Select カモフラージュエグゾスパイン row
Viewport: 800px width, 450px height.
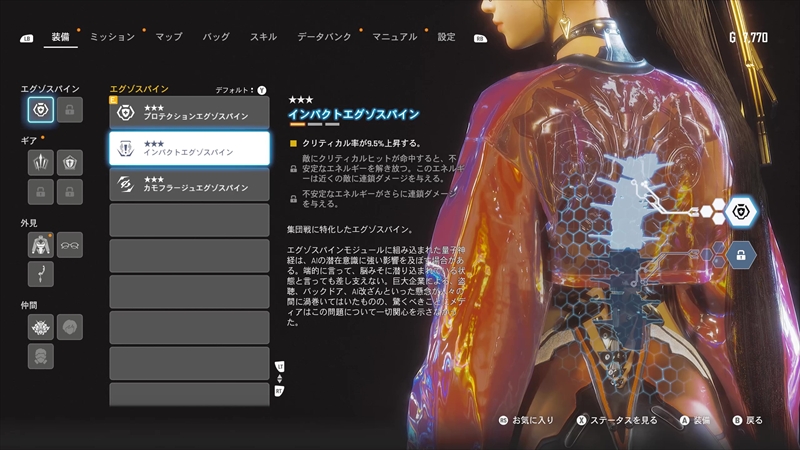click(189, 184)
